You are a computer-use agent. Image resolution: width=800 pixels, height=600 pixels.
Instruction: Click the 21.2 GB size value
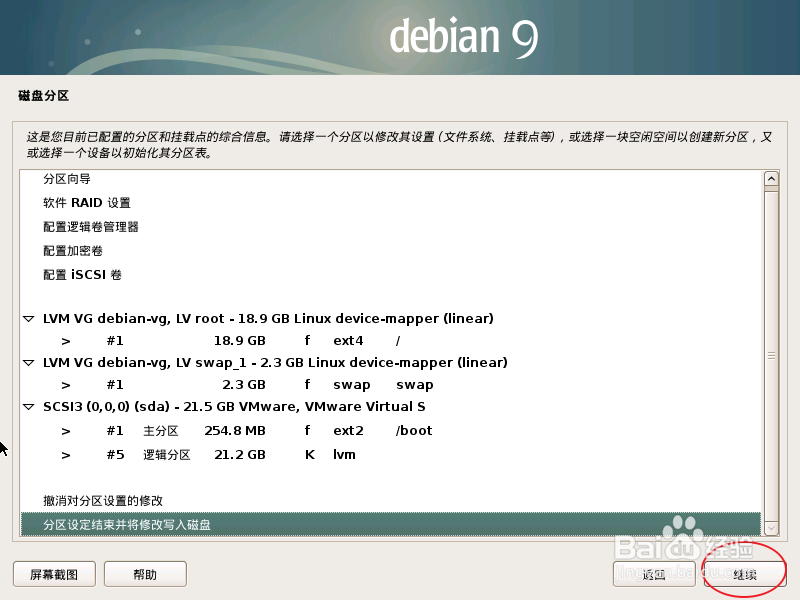tap(240, 455)
